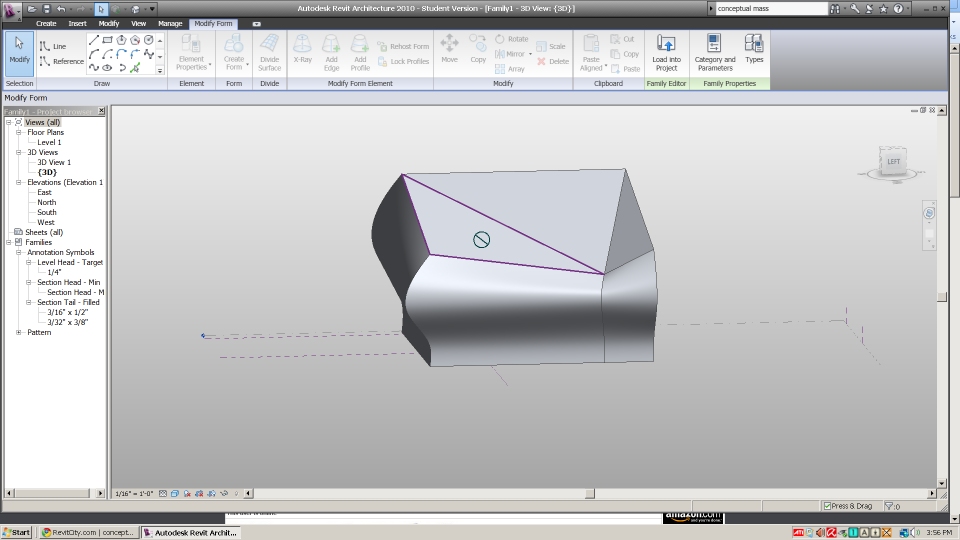Toggle the Press & Drag checkbox
This screenshot has height=540, width=960.
[x=827, y=506]
